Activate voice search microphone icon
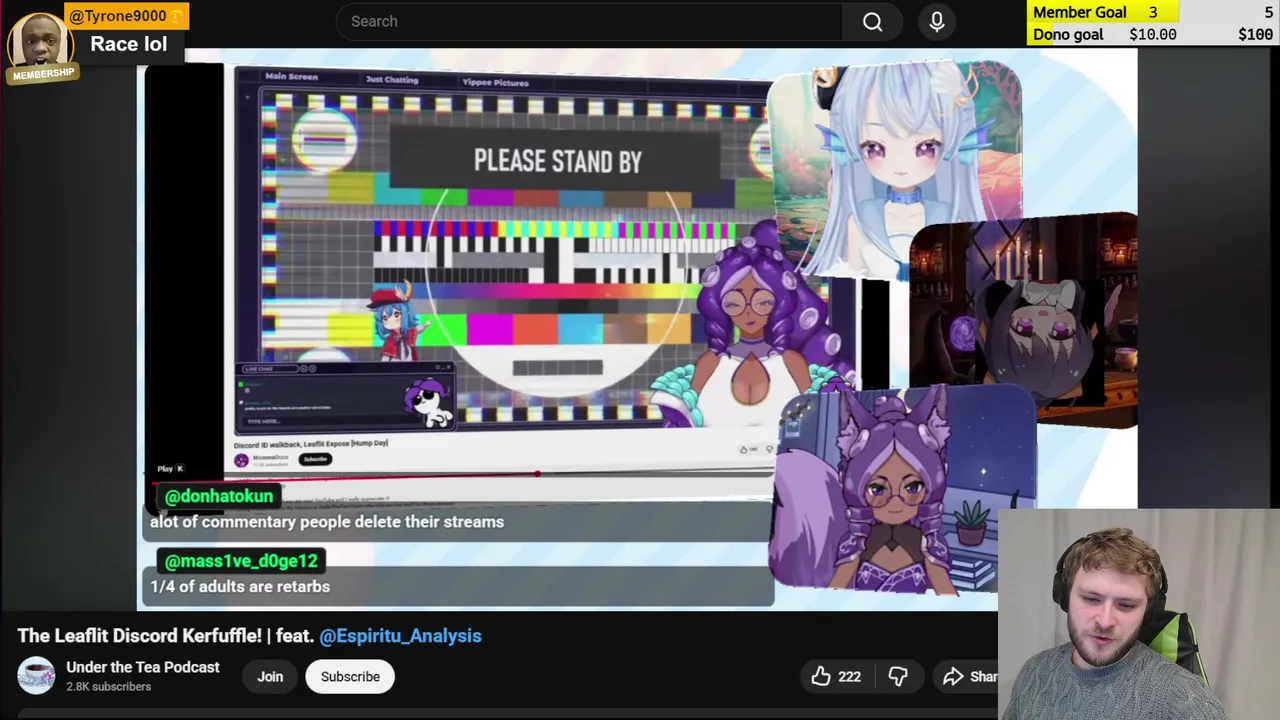The width and height of the screenshot is (1280, 720). pyautogui.click(x=937, y=21)
